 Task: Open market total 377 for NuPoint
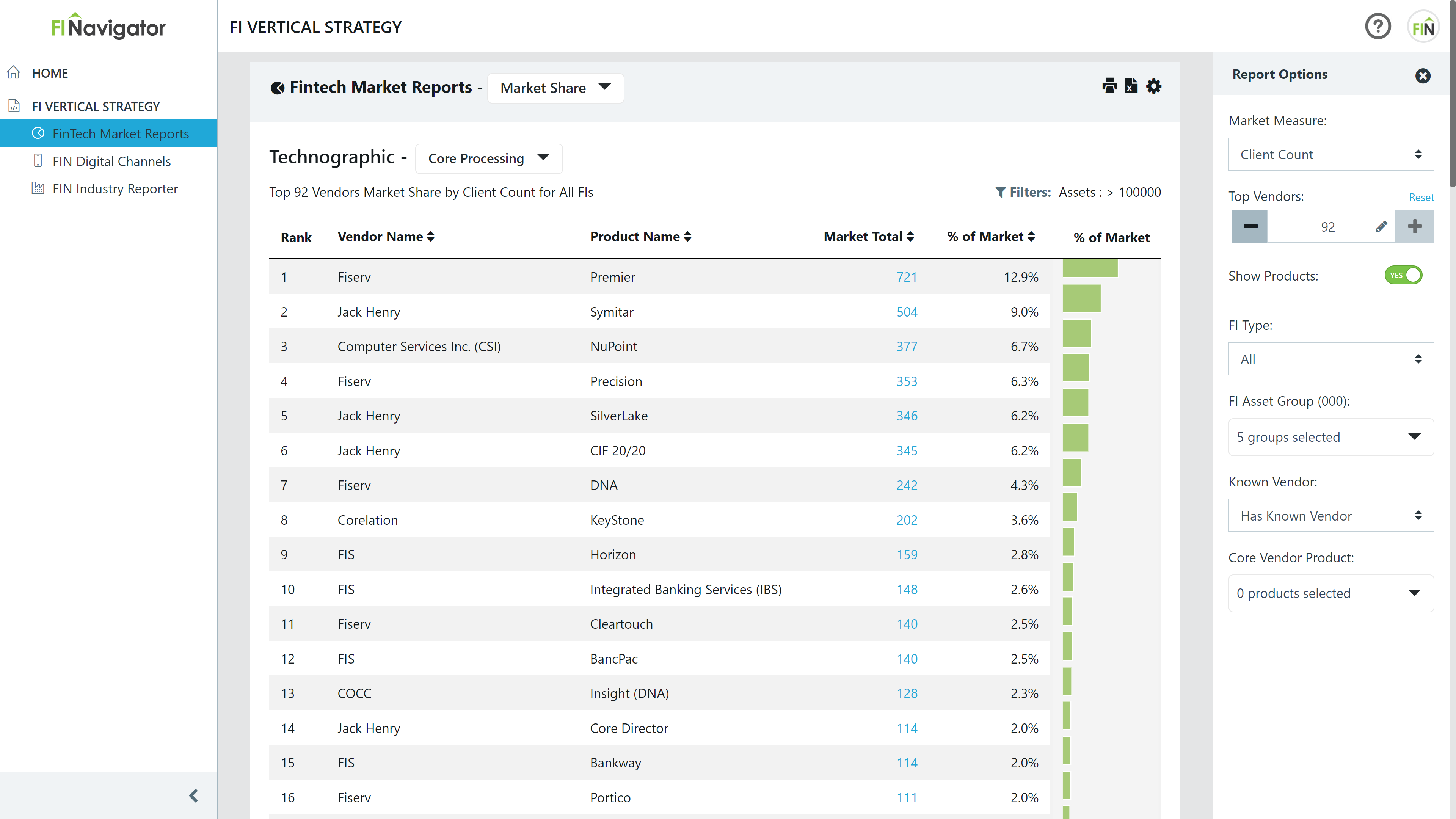[907, 347]
